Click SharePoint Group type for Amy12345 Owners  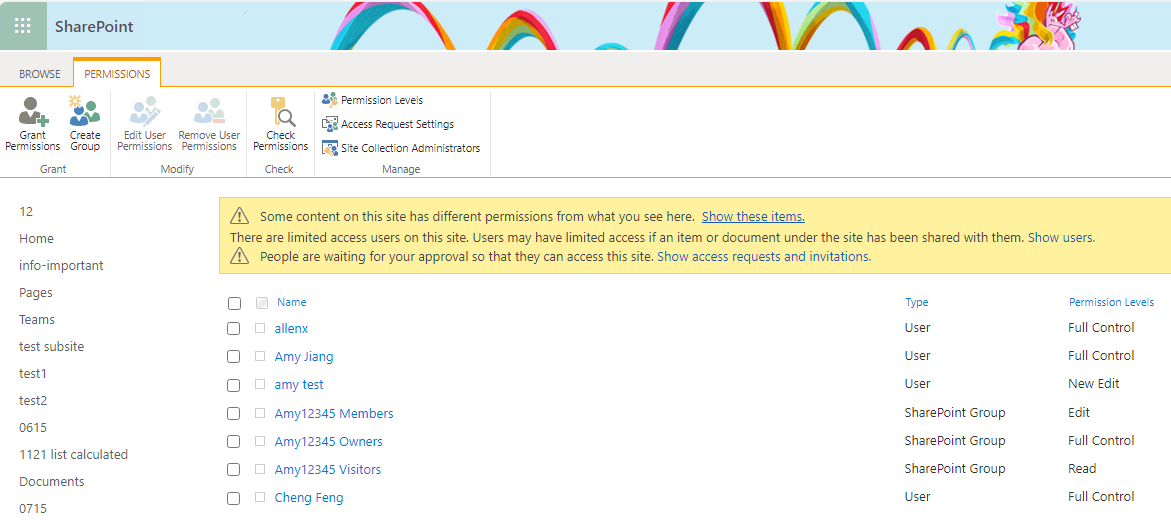click(955, 441)
